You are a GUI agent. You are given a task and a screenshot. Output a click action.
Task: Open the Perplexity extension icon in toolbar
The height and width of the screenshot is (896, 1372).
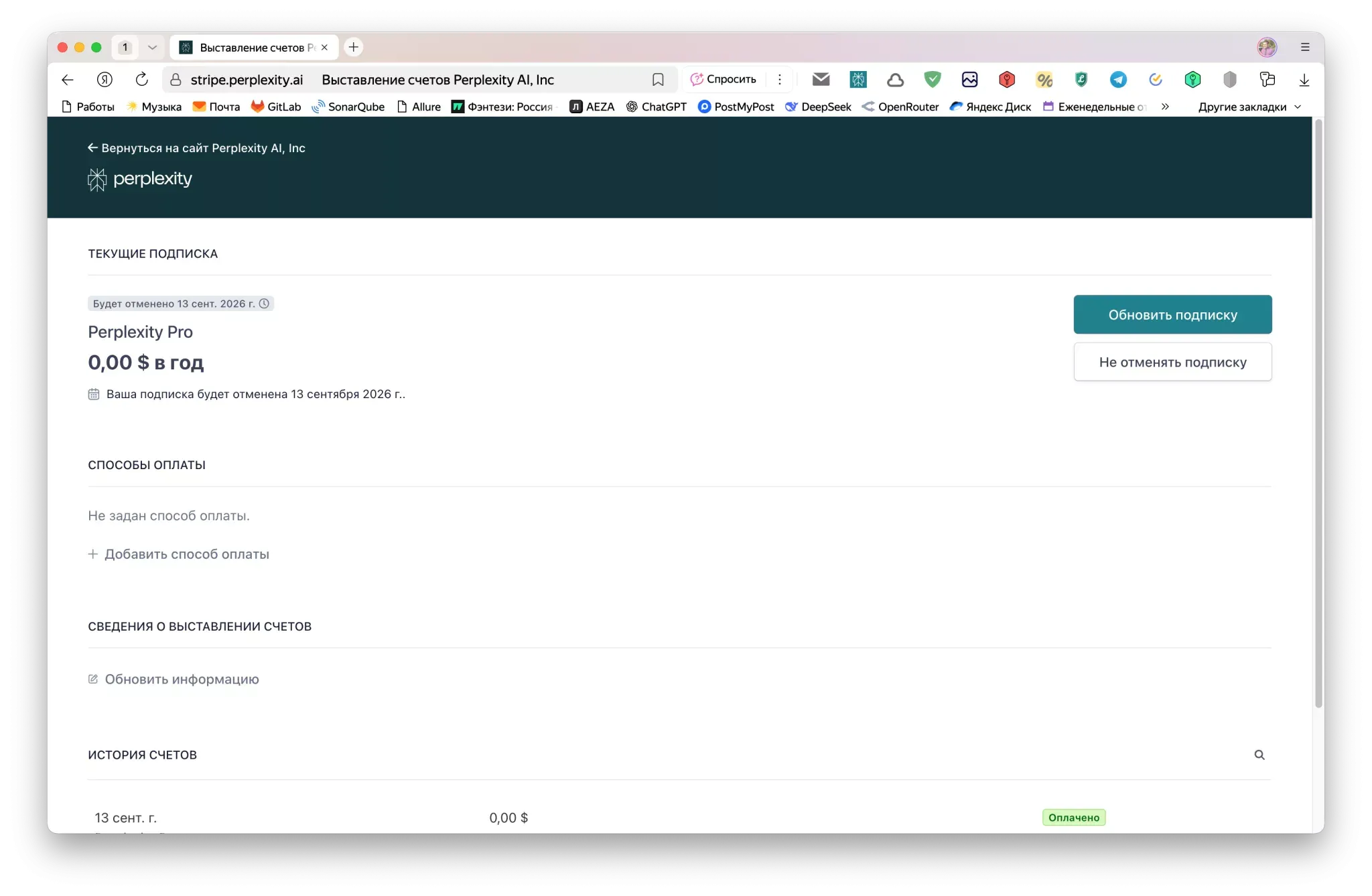click(858, 80)
